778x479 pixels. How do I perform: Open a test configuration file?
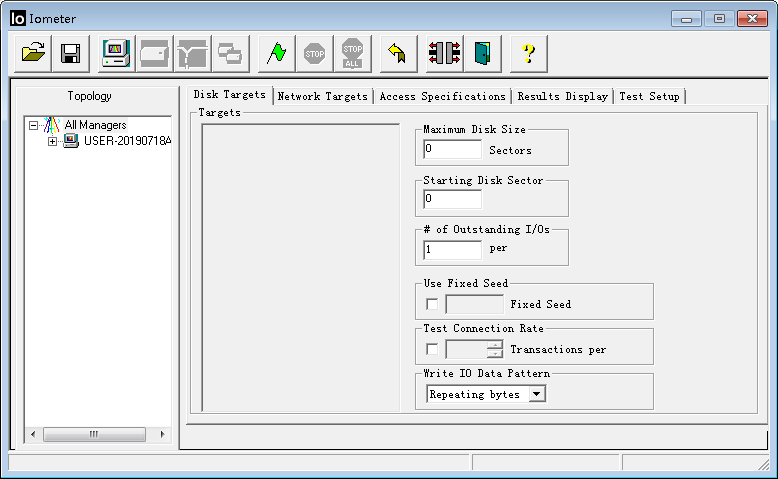[33, 53]
